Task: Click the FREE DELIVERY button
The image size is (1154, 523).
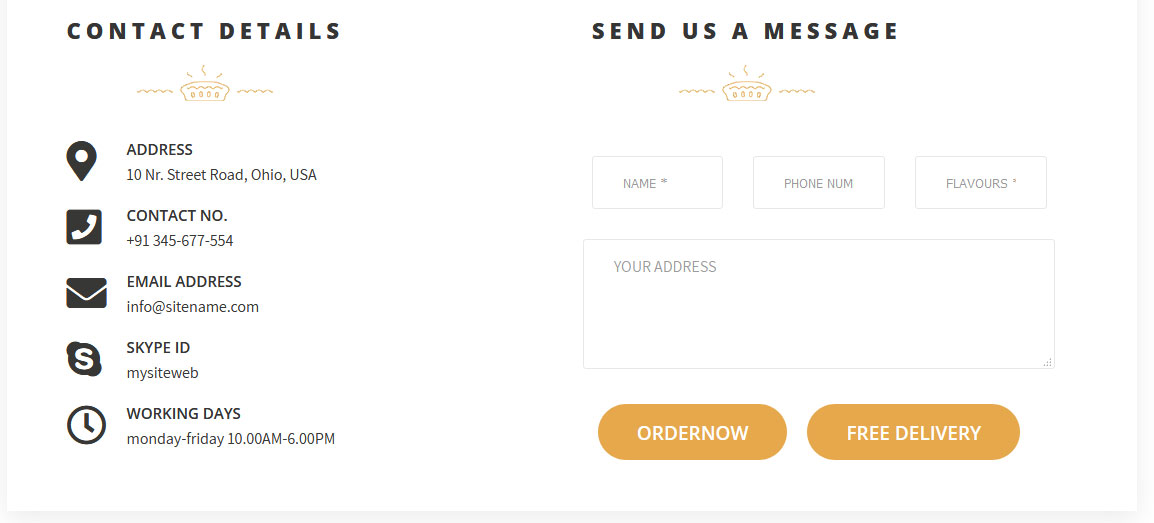Action: [x=913, y=432]
